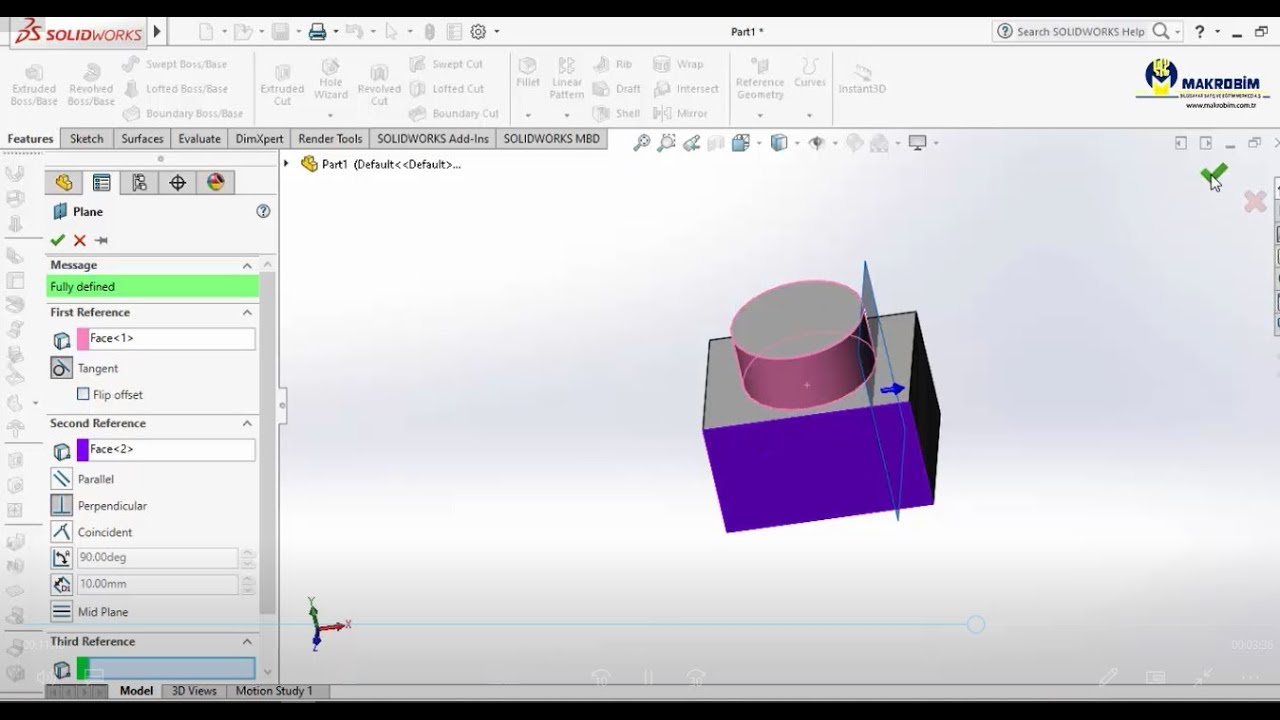Switch to the Evaluate ribbon tab
This screenshot has width=1280, height=720.
pos(200,139)
